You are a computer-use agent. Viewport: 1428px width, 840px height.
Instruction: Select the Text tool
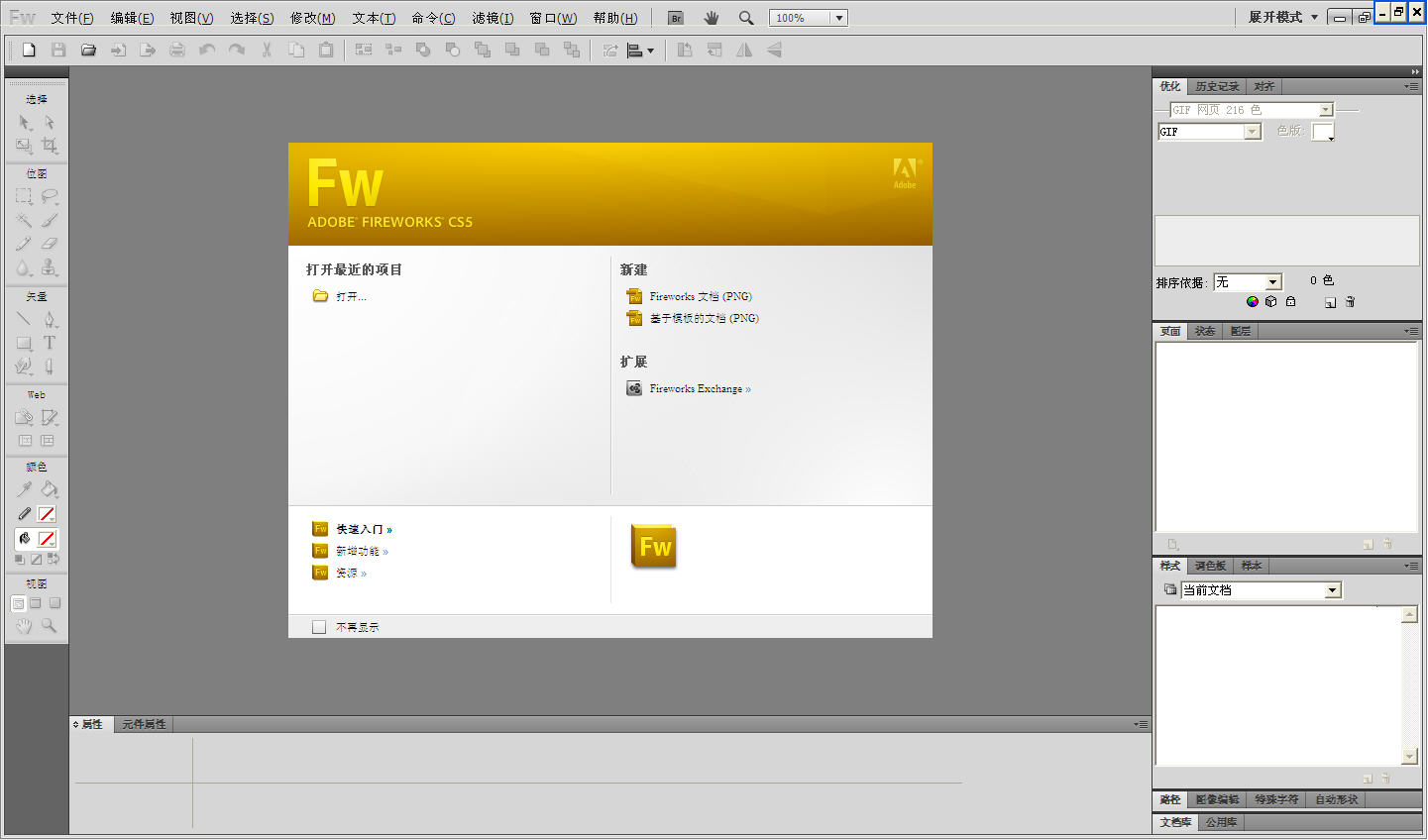52,343
